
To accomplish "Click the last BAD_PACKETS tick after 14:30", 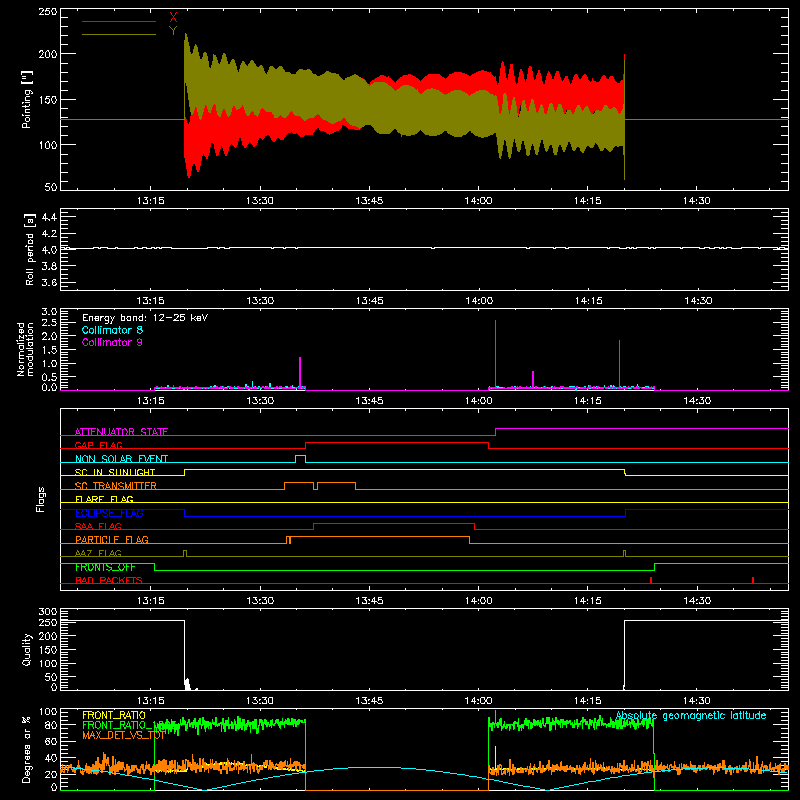I will click(753, 580).
